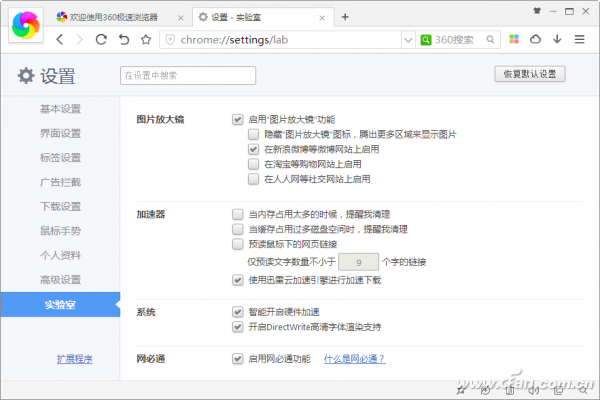Viewport: 600px width, 400px height.
Task: Click the settings gear icon beside 设置
Action: (26, 75)
